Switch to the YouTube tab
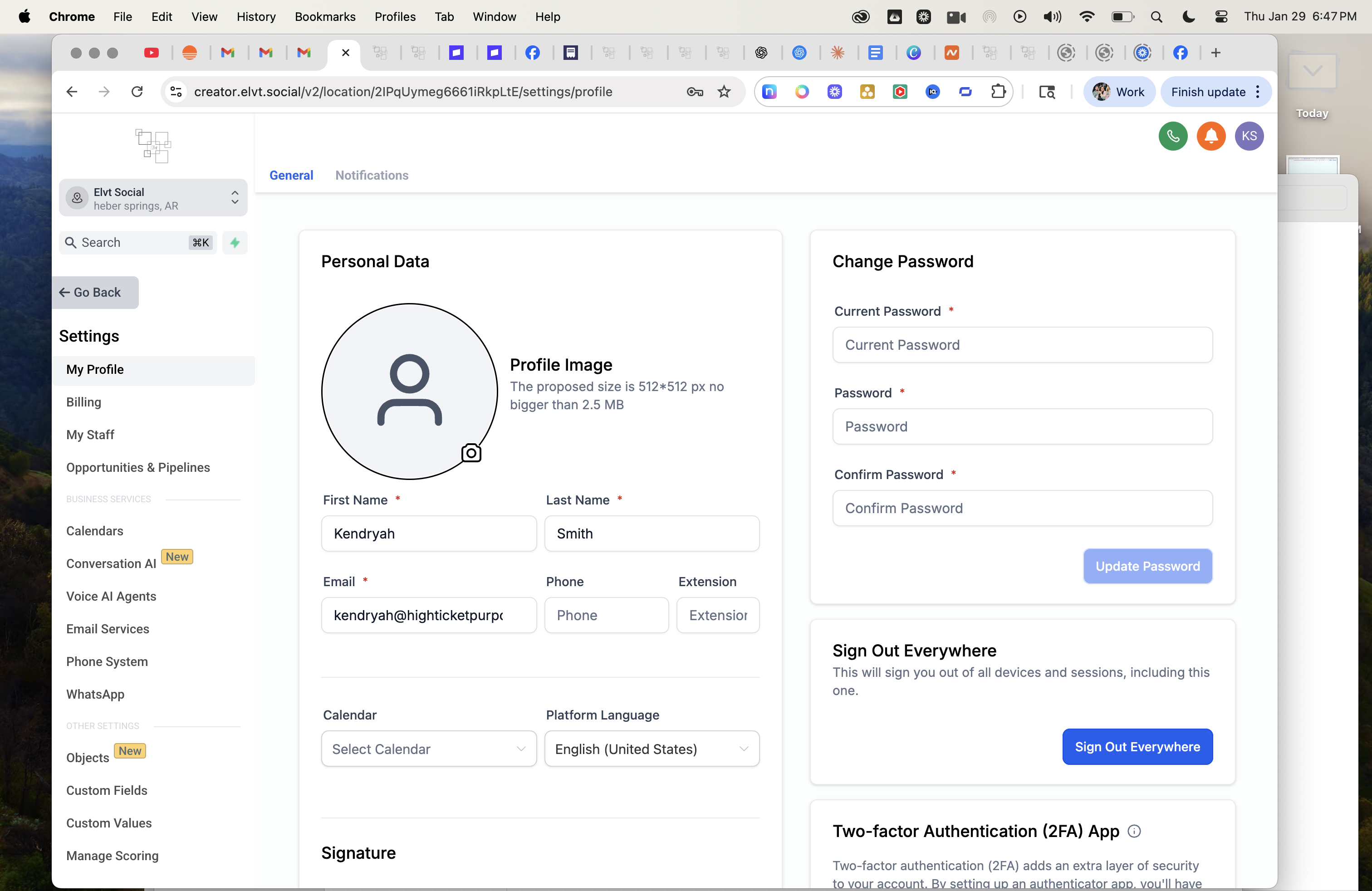Image resolution: width=1372 pixels, height=891 pixels. (151, 53)
